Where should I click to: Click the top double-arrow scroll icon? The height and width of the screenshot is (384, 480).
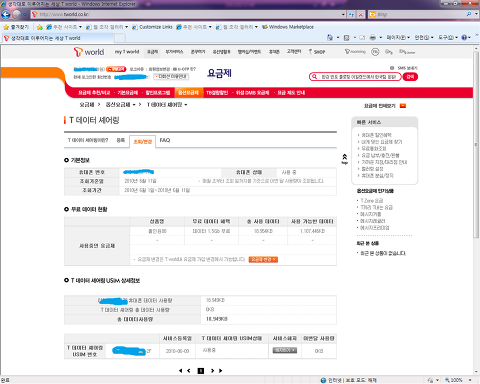pyautogui.click(x=345, y=158)
